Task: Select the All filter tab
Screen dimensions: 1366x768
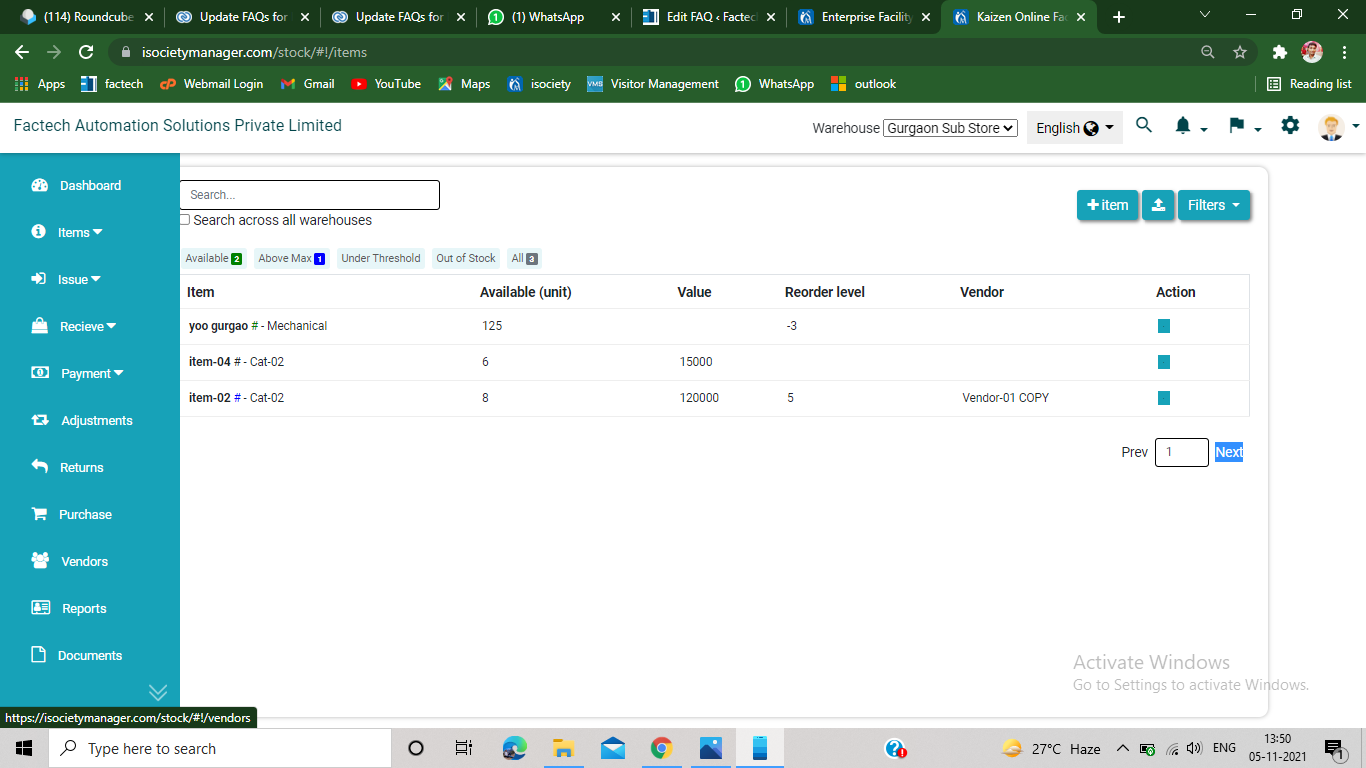Action: point(524,258)
